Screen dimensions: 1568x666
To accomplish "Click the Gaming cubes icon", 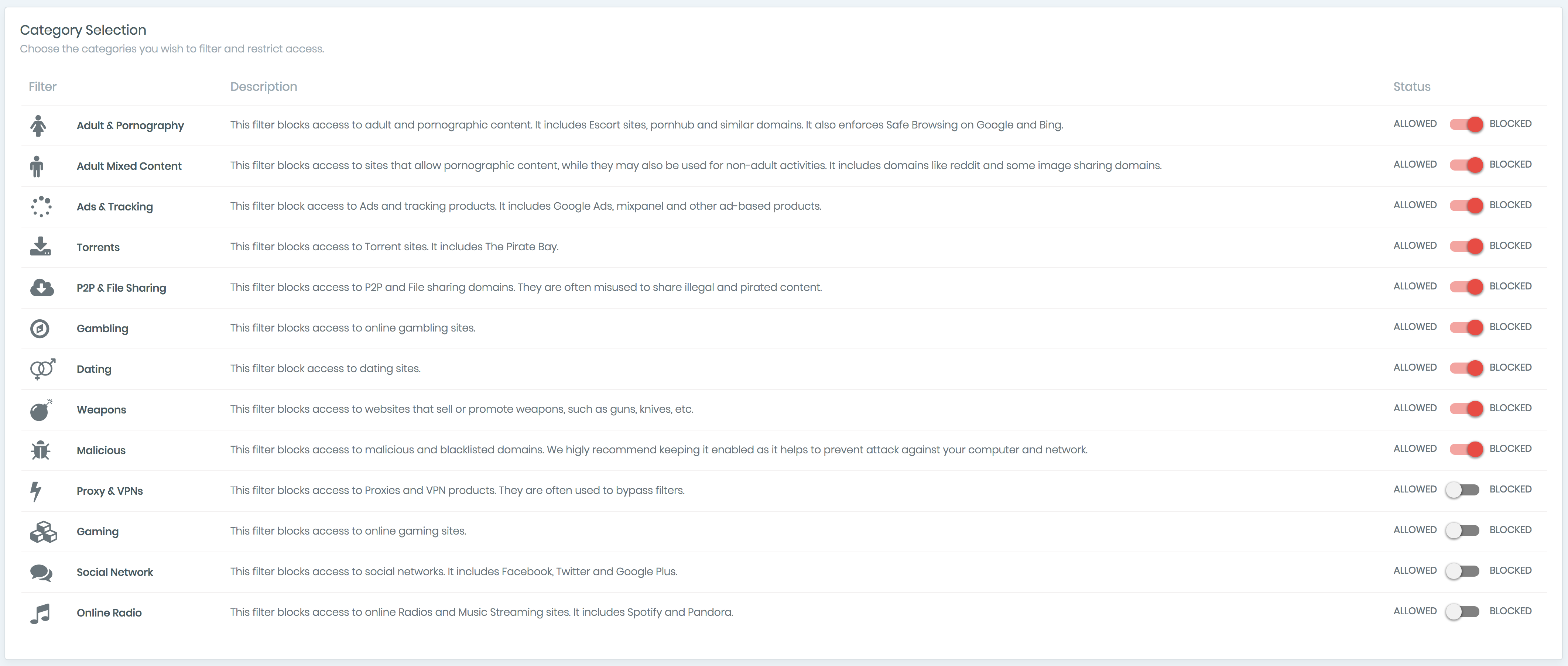I will click(x=43, y=532).
